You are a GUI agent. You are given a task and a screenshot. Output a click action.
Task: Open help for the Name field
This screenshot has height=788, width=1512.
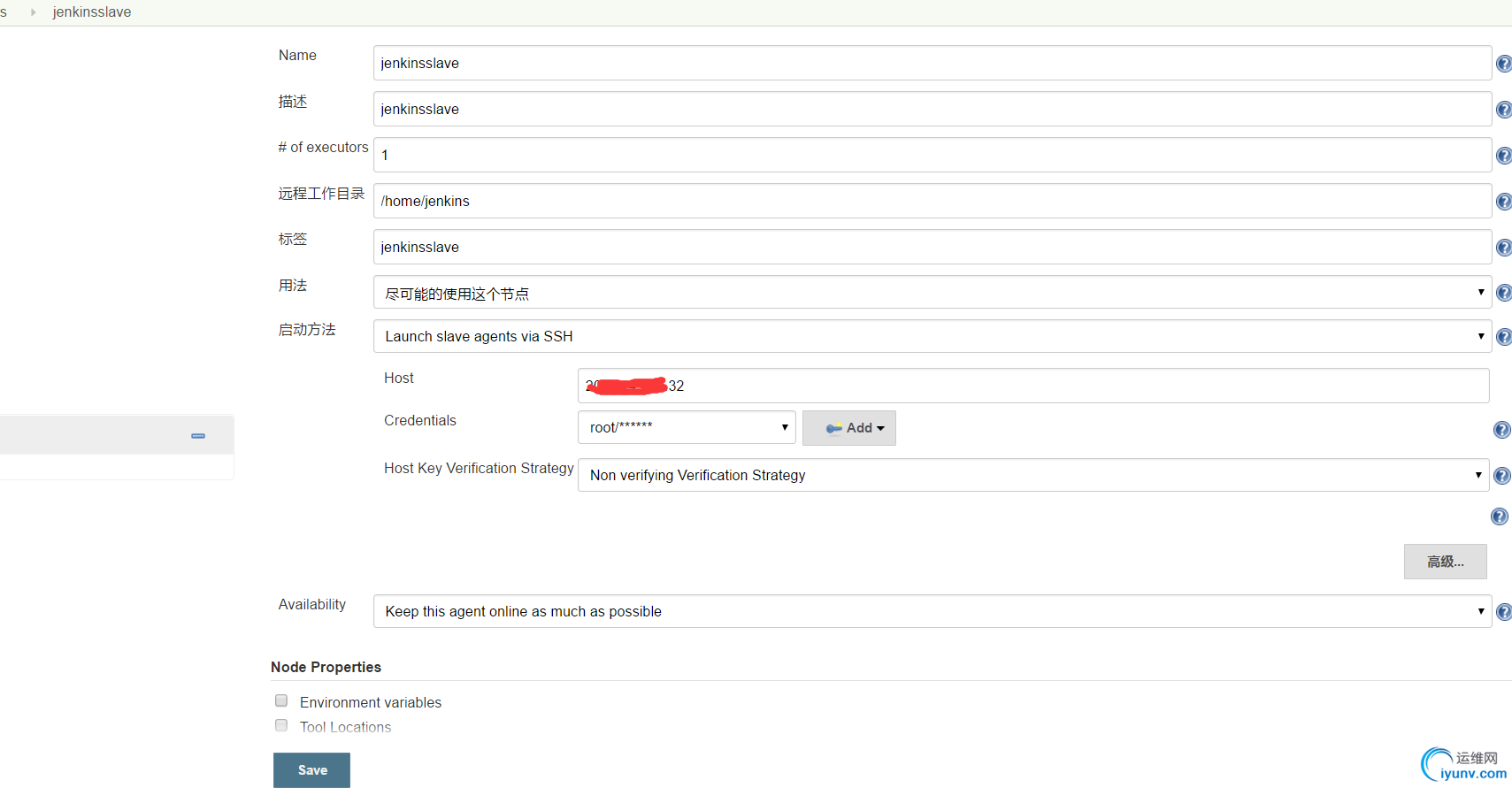click(1503, 64)
